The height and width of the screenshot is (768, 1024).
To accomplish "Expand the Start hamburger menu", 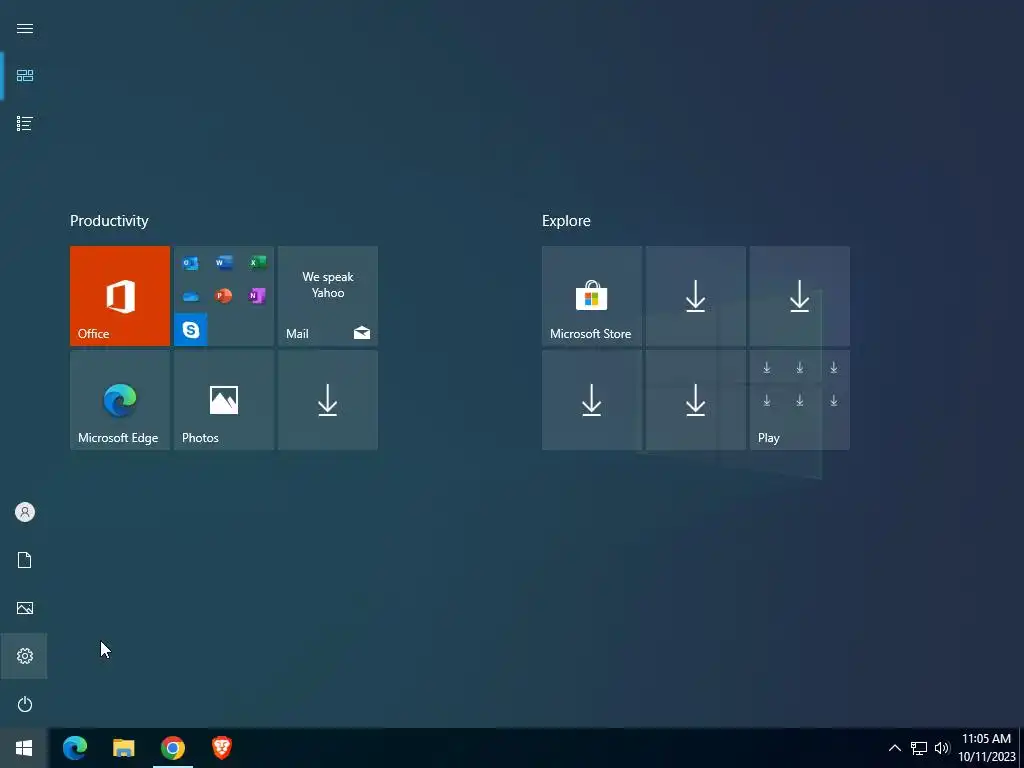I will tap(25, 28).
